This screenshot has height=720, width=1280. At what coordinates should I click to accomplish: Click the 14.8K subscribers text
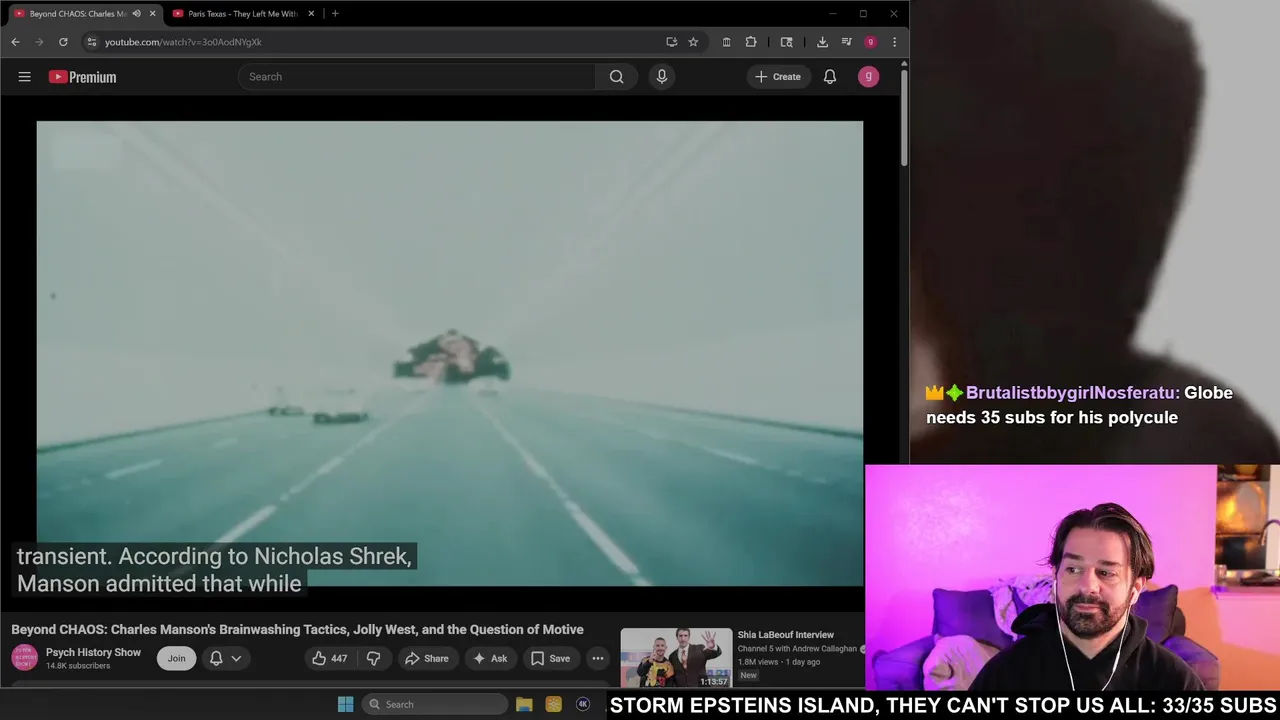[x=78, y=666]
